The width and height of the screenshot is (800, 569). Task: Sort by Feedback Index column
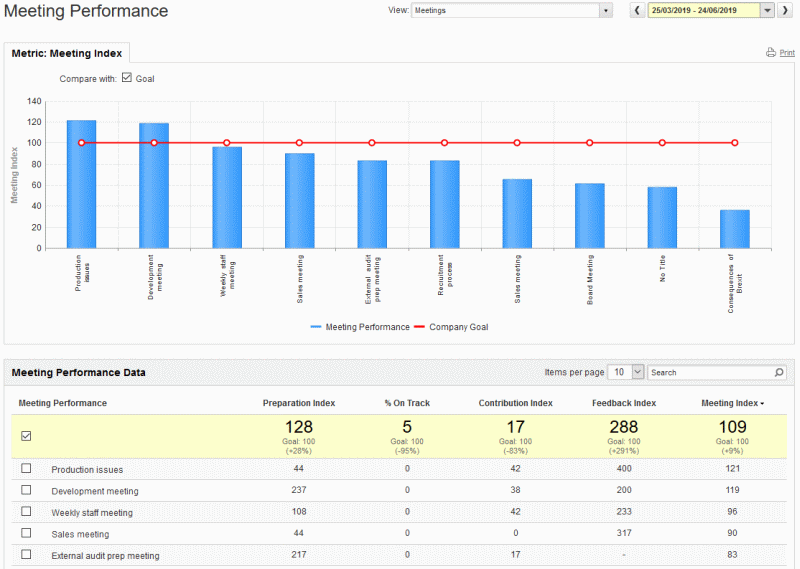pyautogui.click(x=624, y=403)
